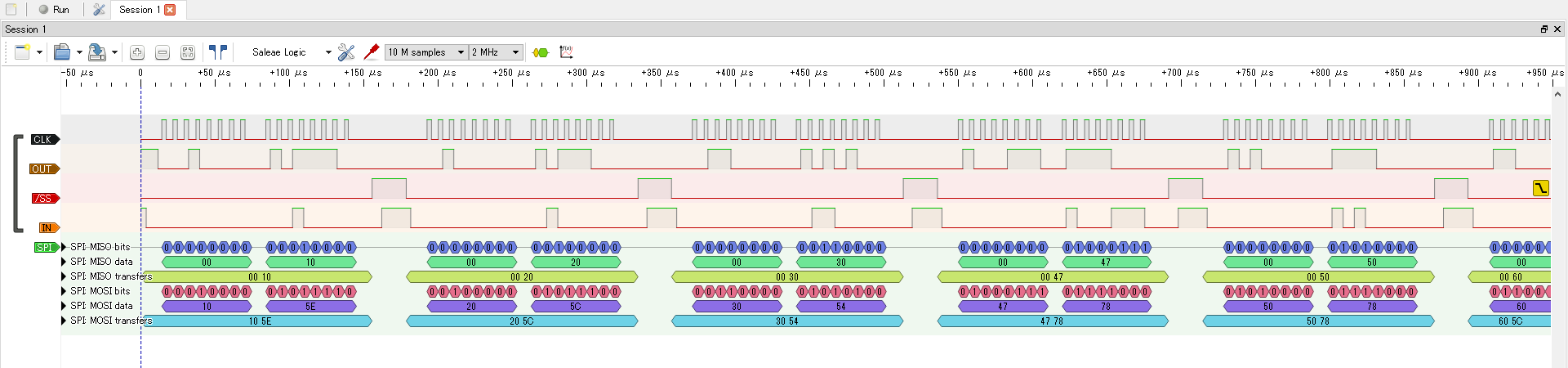Add a protocol decoder
Viewport: 1568px width, 368px height.
(540, 52)
